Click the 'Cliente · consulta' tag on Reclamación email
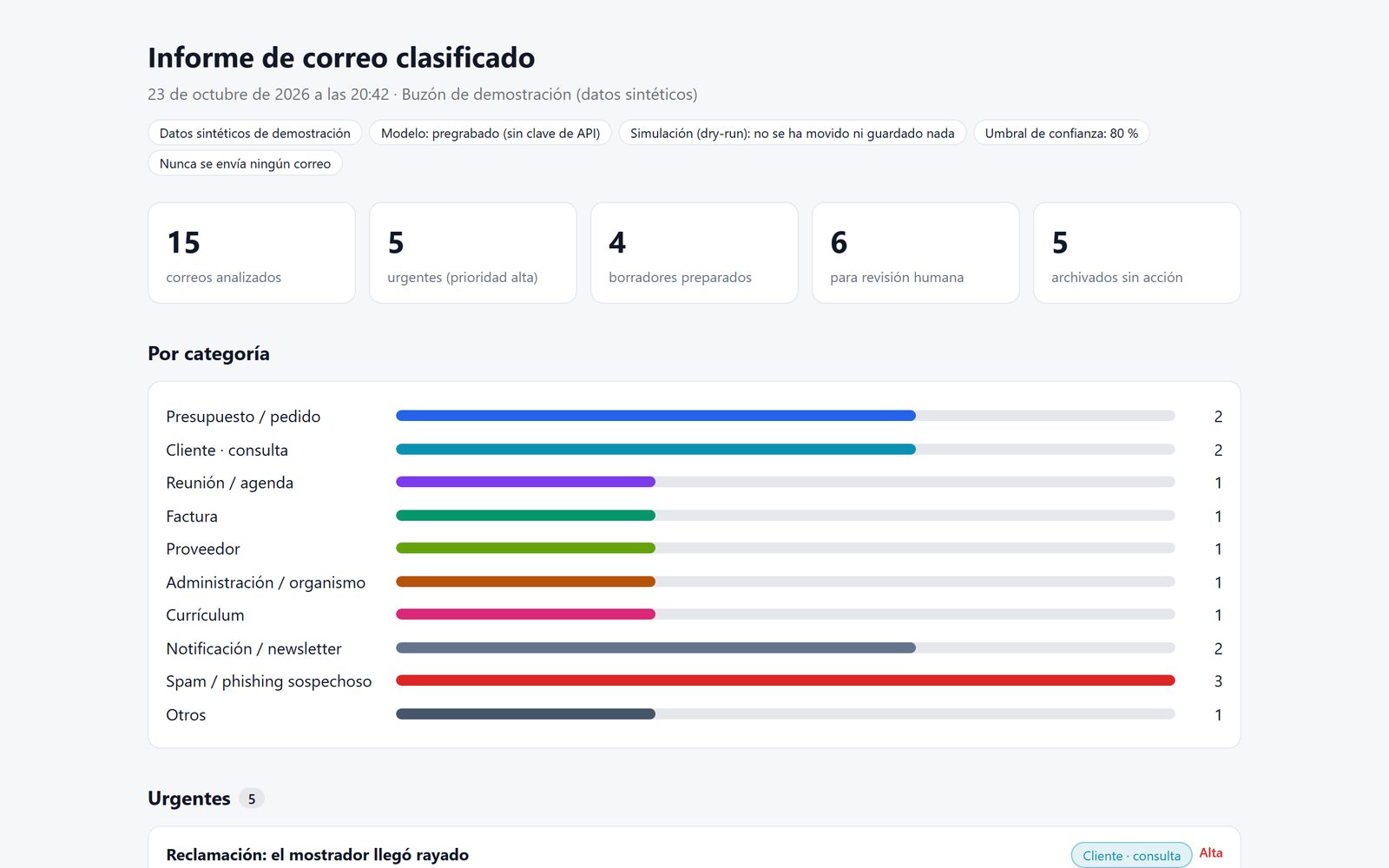The image size is (1389, 868). pos(1131,856)
